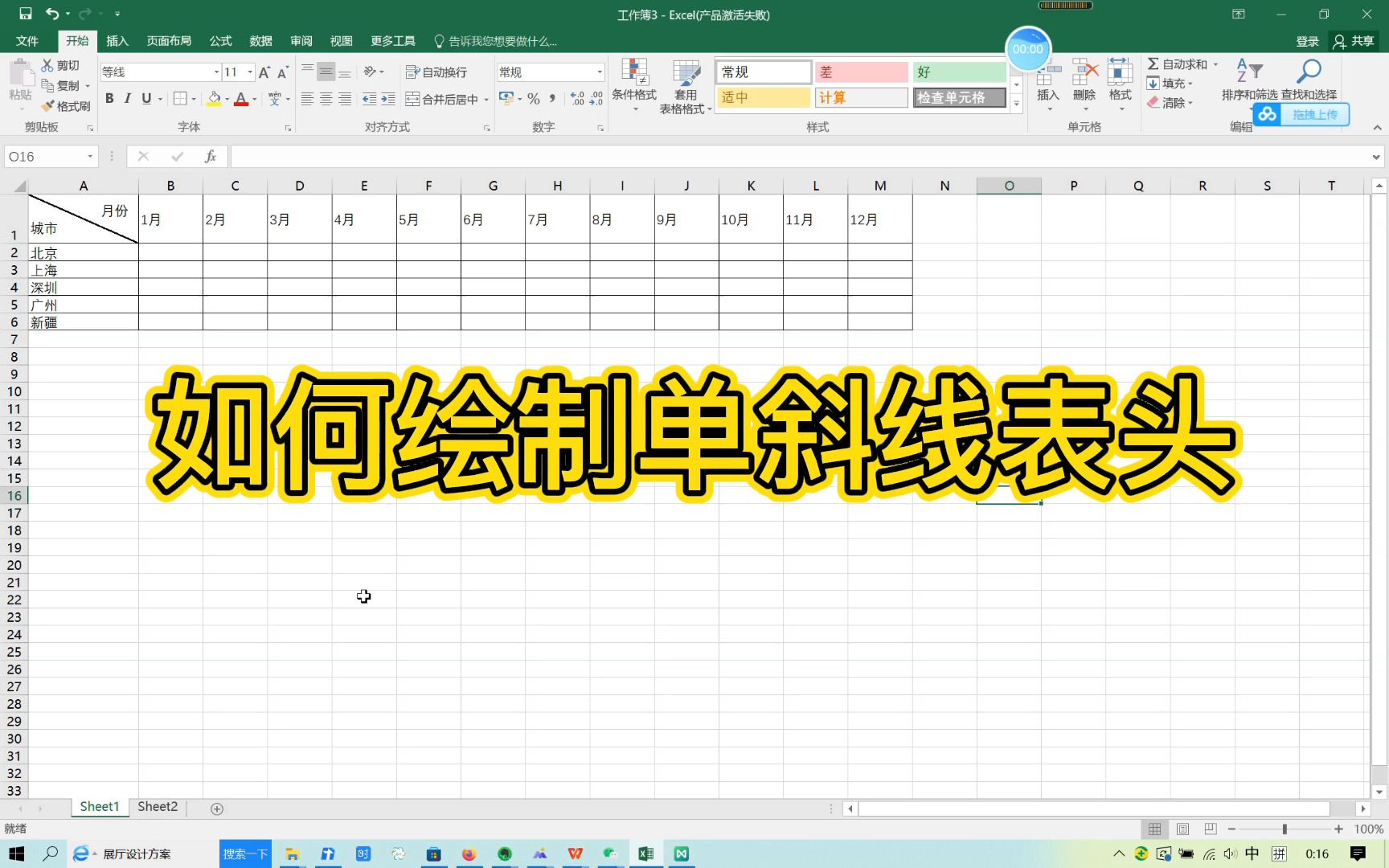The image size is (1389, 868).
Task: Toggle bold formatting
Action: (110, 98)
